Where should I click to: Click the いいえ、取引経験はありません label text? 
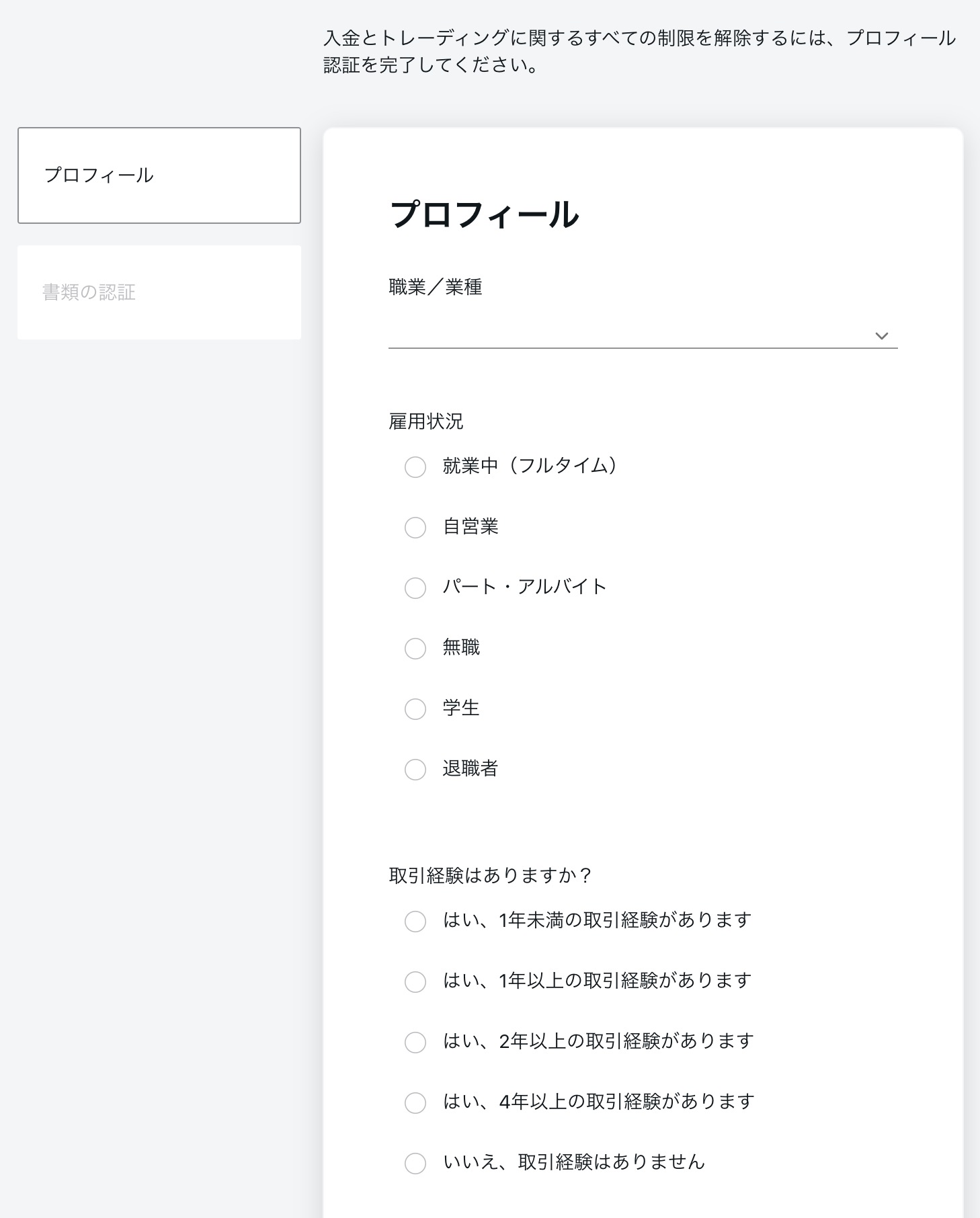(x=574, y=1162)
